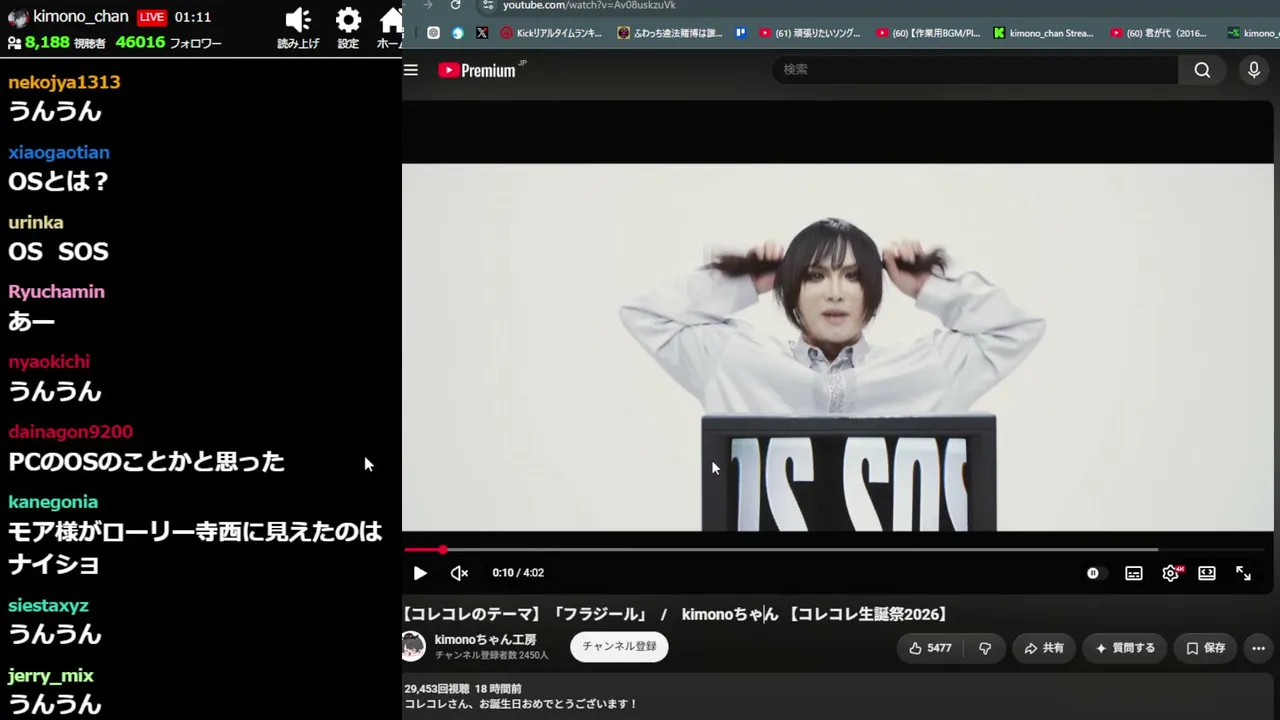The height and width of the screenshot is (720, 1280).
Task: Click the YouTube 検索 search field
Action: (x=975, y=70)
